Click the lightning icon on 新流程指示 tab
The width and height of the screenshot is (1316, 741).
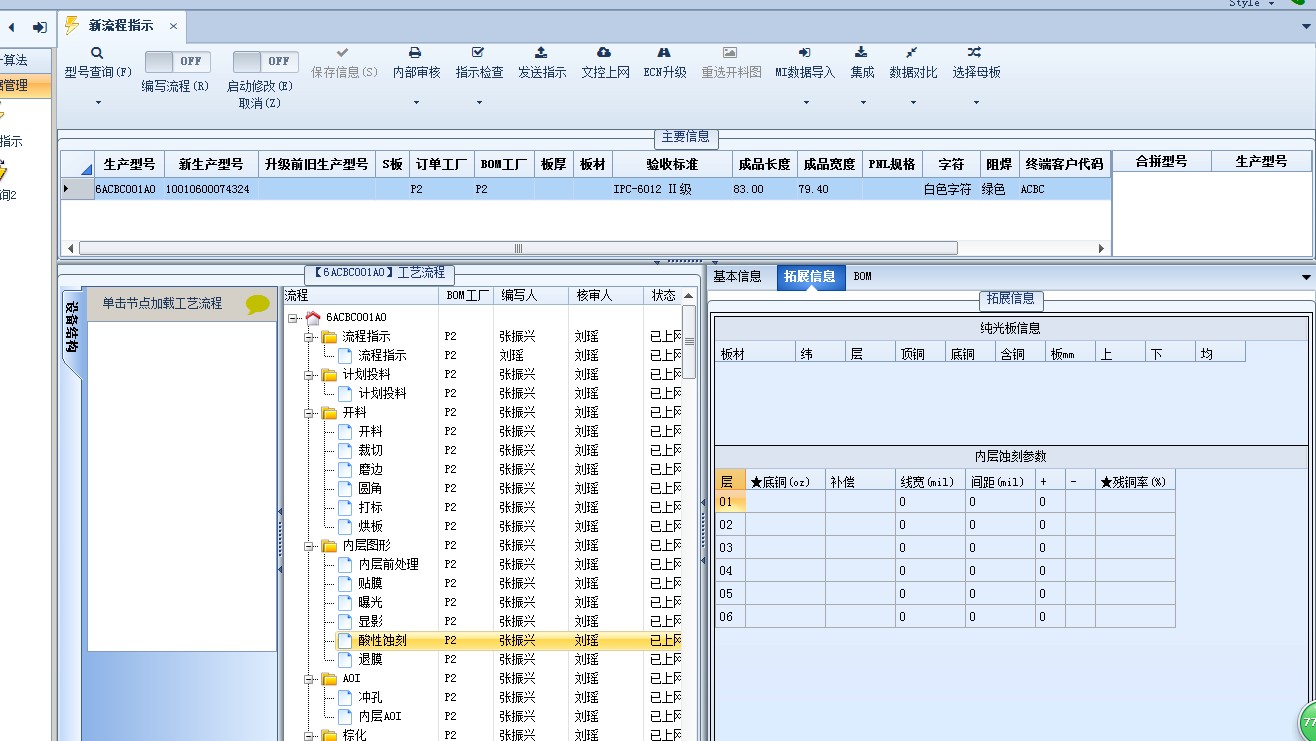tap(72, 25)
